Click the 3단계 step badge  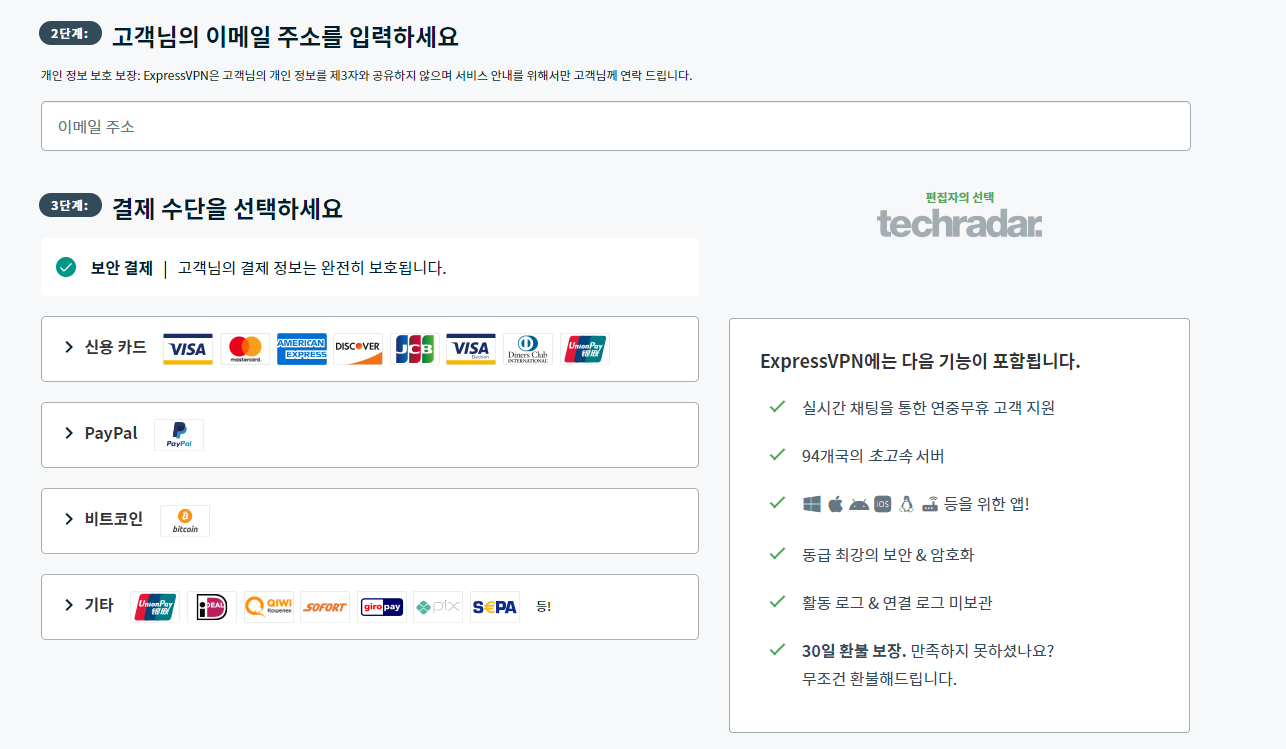click(70, 205)
